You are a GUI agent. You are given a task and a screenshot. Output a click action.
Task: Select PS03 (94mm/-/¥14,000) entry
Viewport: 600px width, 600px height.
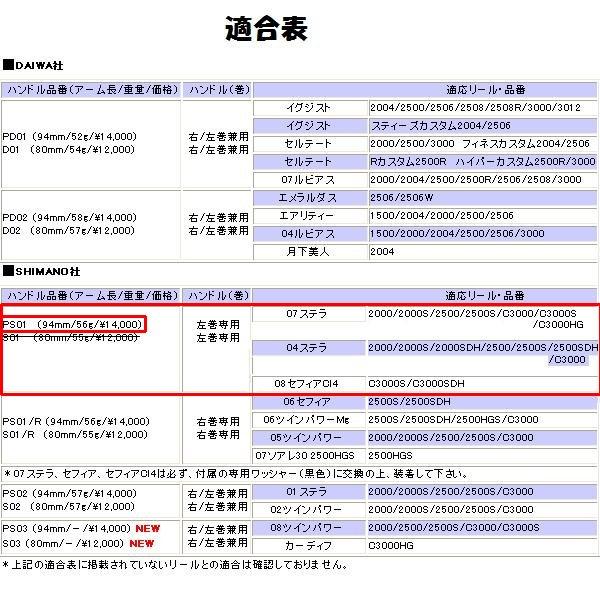click(67, 529)
